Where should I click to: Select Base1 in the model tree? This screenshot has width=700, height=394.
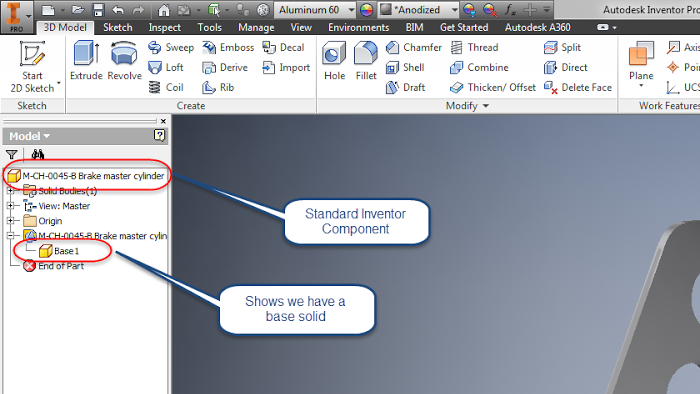[x=59, y=251]
